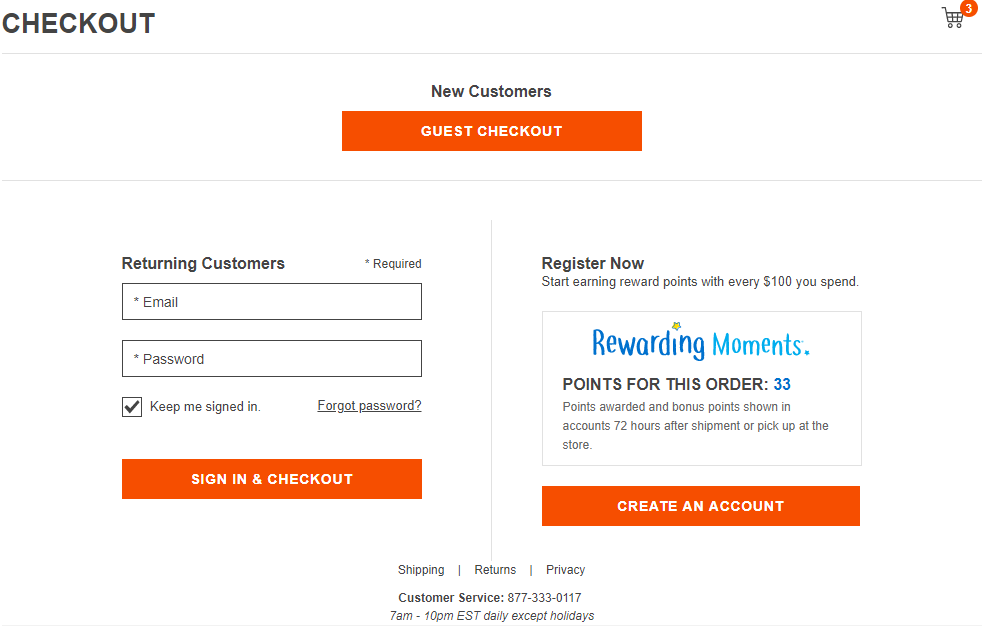Click the New Customers heading

click(491, 92)
